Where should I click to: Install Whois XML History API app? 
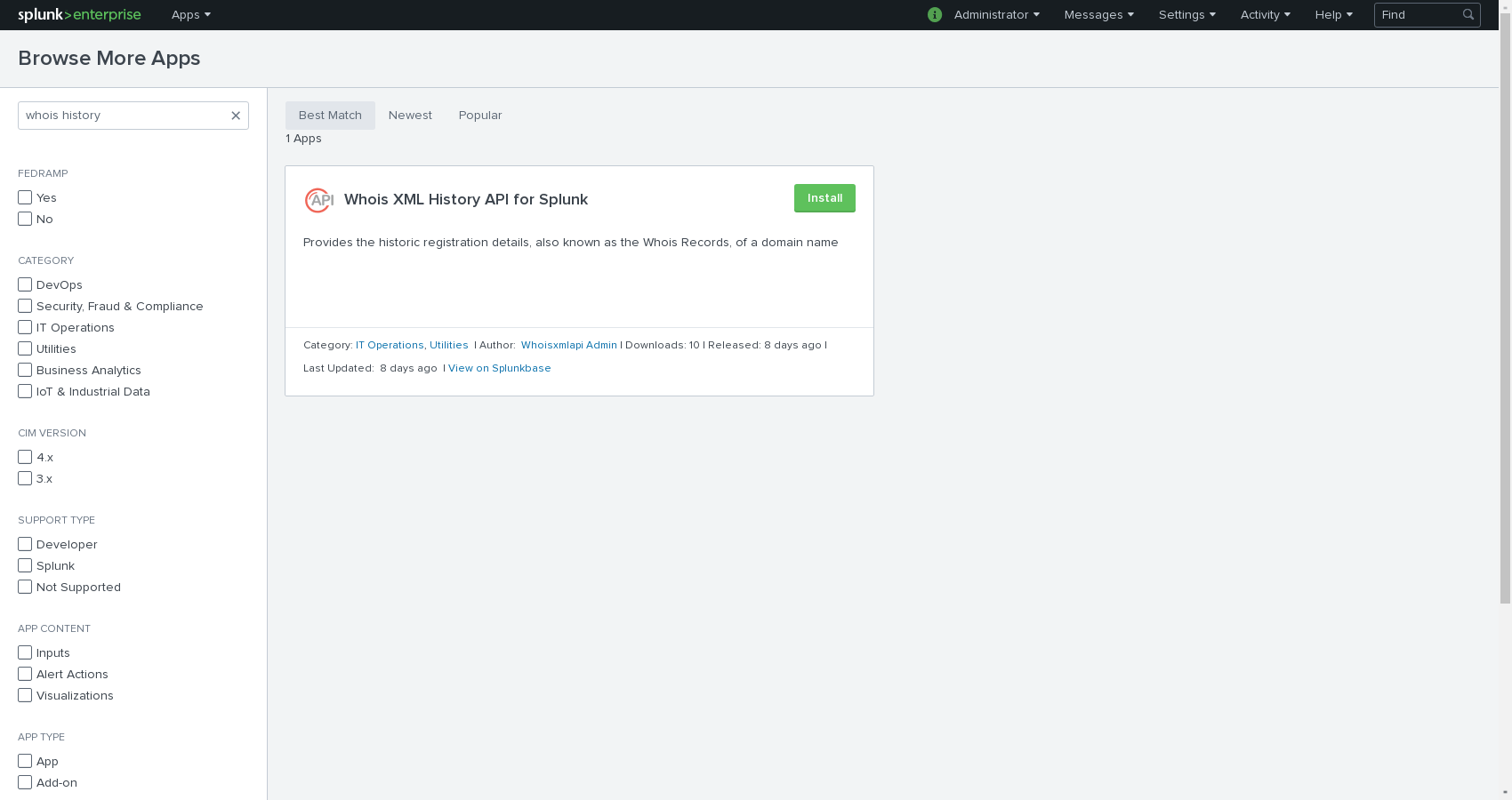(824, 198)
